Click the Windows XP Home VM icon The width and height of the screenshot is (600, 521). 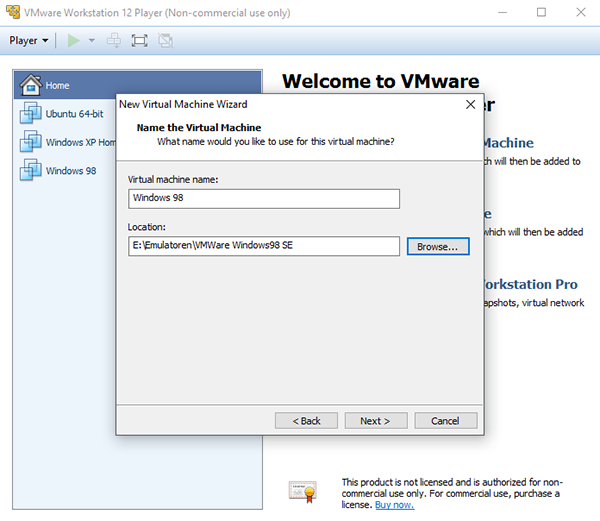point(30,142)
